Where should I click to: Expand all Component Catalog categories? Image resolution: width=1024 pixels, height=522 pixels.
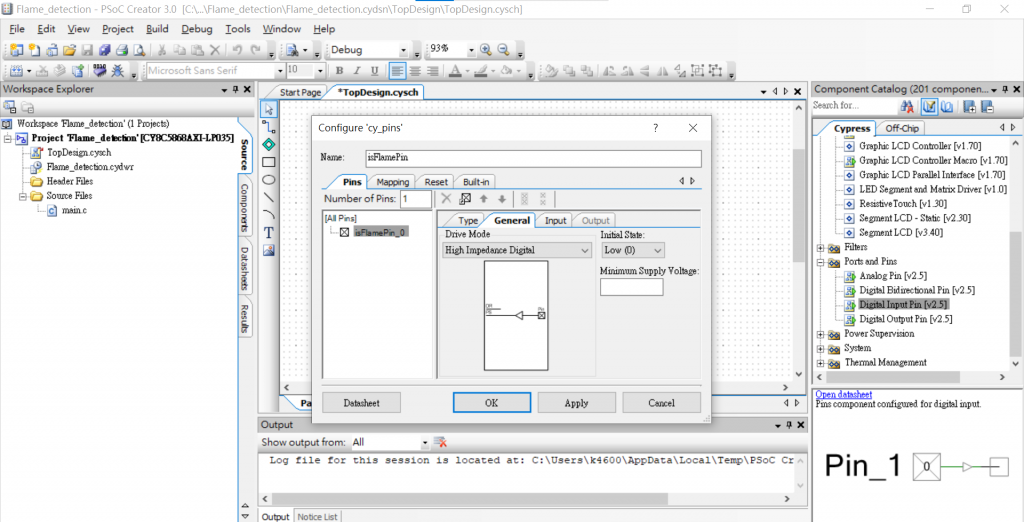[970, 106]
